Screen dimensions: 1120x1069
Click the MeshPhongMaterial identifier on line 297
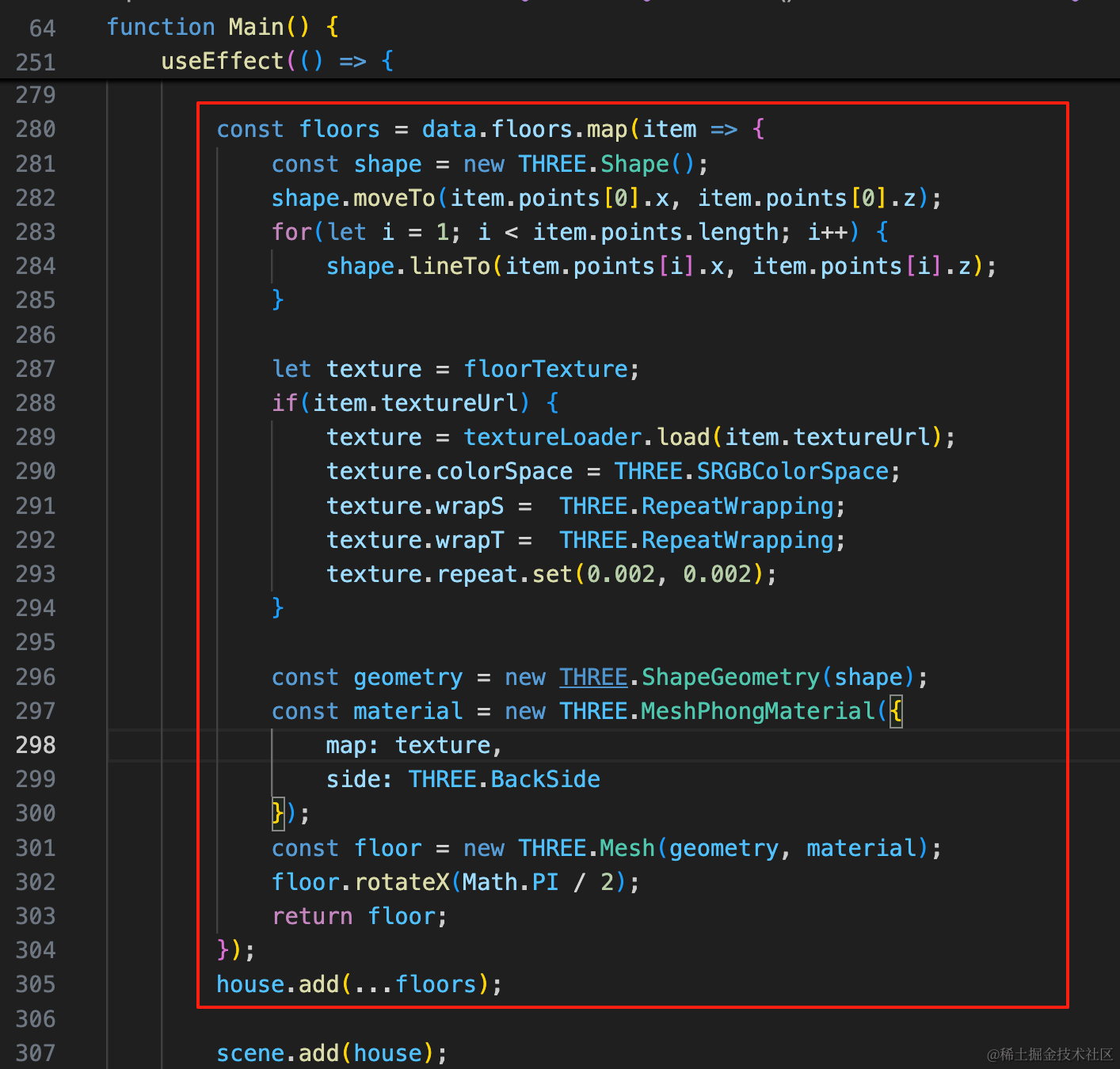758,711
